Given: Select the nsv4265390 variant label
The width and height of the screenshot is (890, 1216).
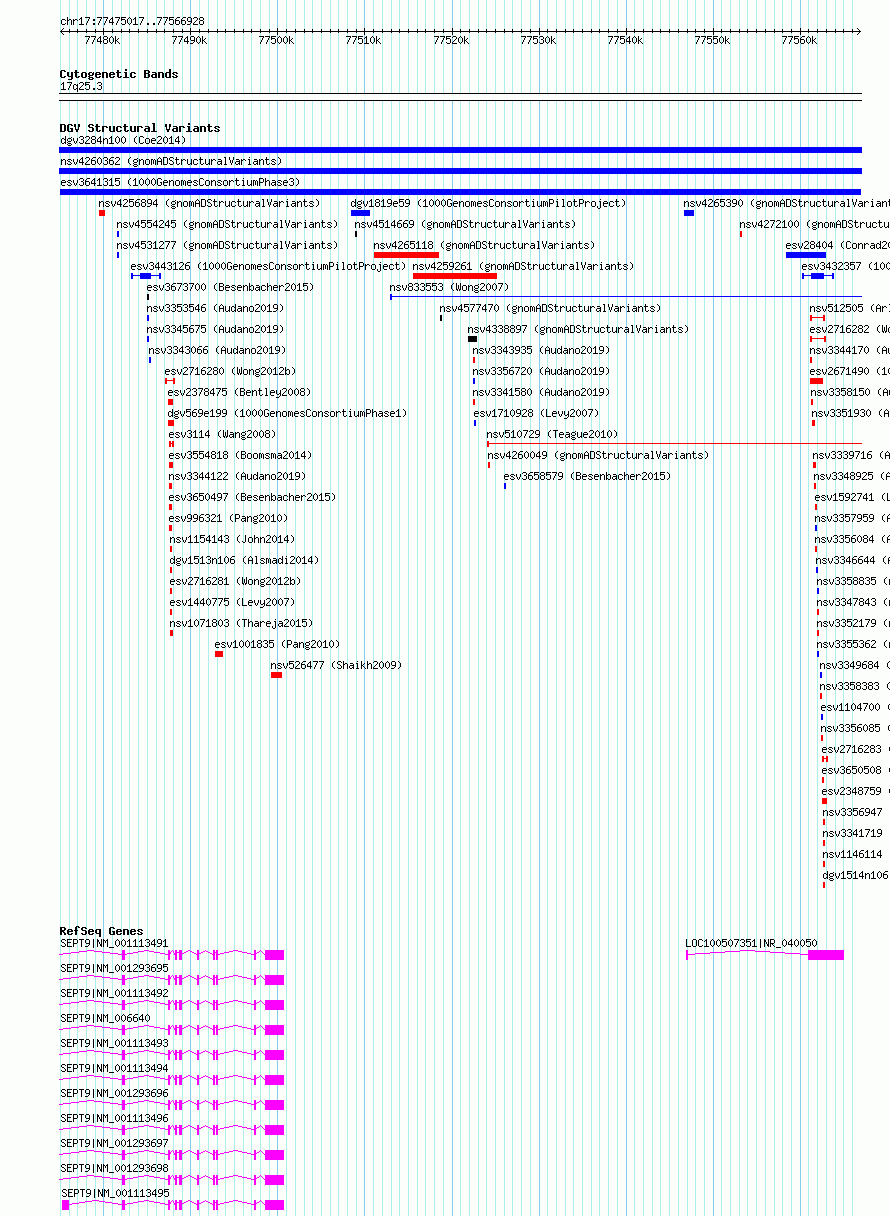Looking at the screenshot, I should pyautogui.click(x=786, y=203).
